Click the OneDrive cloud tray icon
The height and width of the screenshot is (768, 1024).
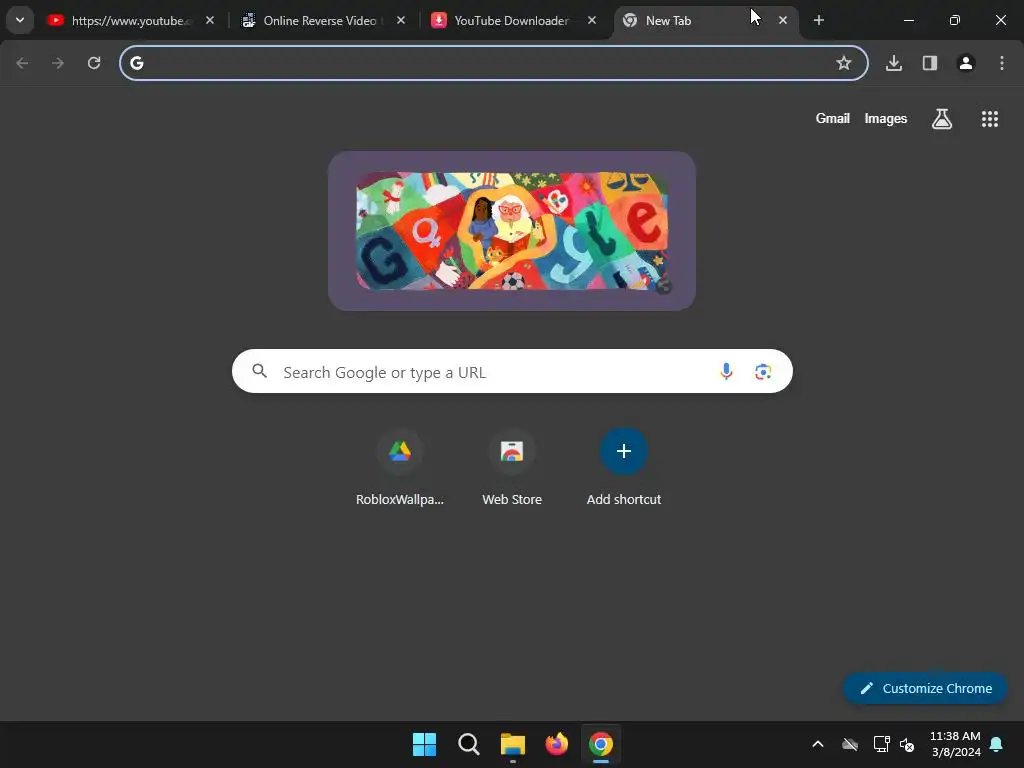tap(850, 744)
